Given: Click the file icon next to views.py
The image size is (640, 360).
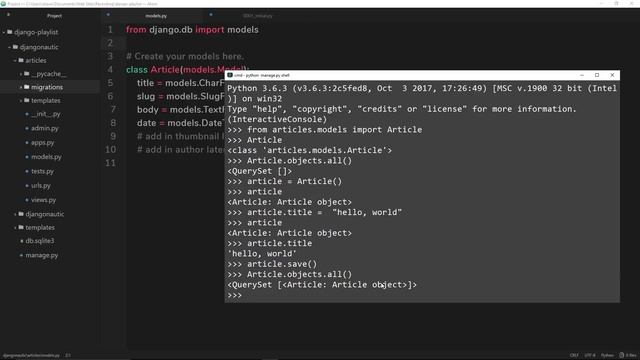Looking at the screenshot, I should [27, 200].
